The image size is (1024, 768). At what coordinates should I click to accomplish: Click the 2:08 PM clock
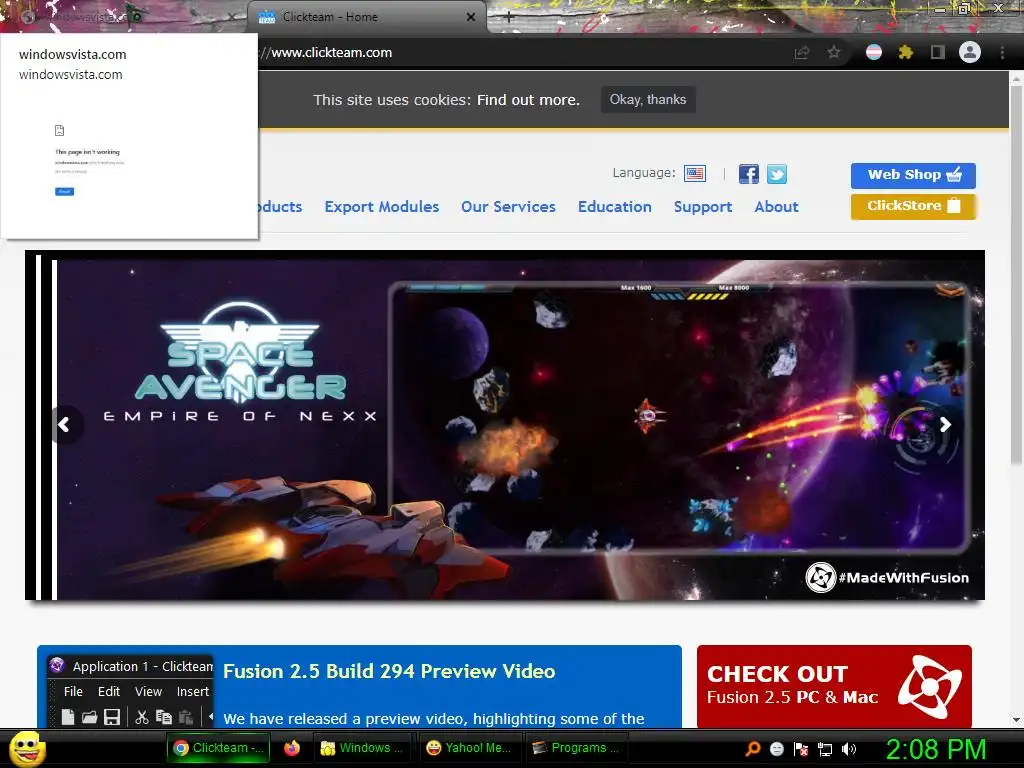click(935, 749)
